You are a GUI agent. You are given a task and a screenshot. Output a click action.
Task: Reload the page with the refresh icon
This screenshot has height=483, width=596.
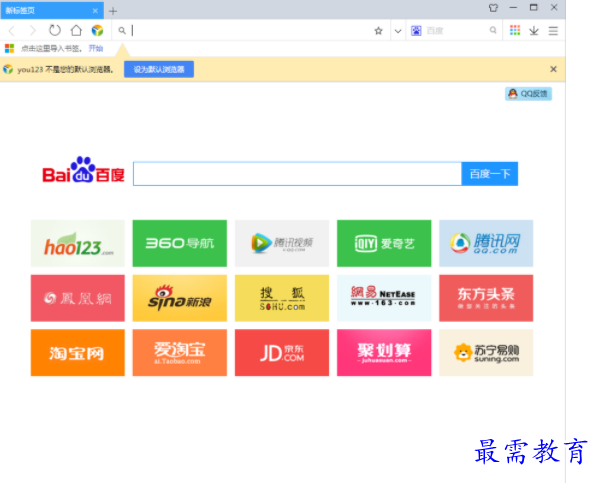click(55, 30)
